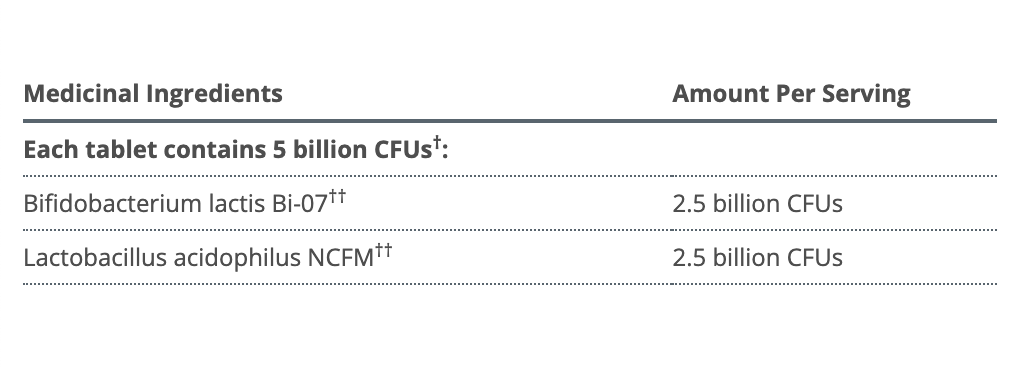
Task: Click the Bi-07 strain label
Action: 300,204
